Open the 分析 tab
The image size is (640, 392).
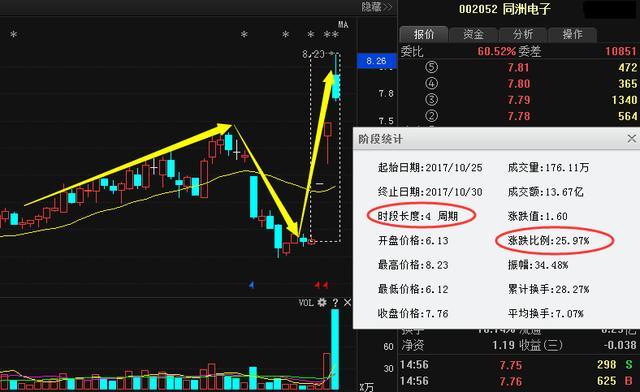click(x=523, y=34)
